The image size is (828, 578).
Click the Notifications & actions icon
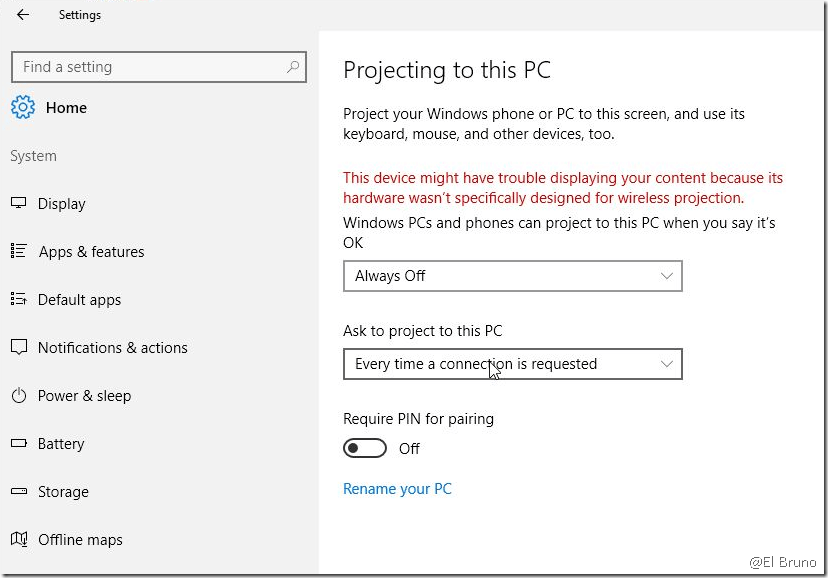tap(18, 347)
